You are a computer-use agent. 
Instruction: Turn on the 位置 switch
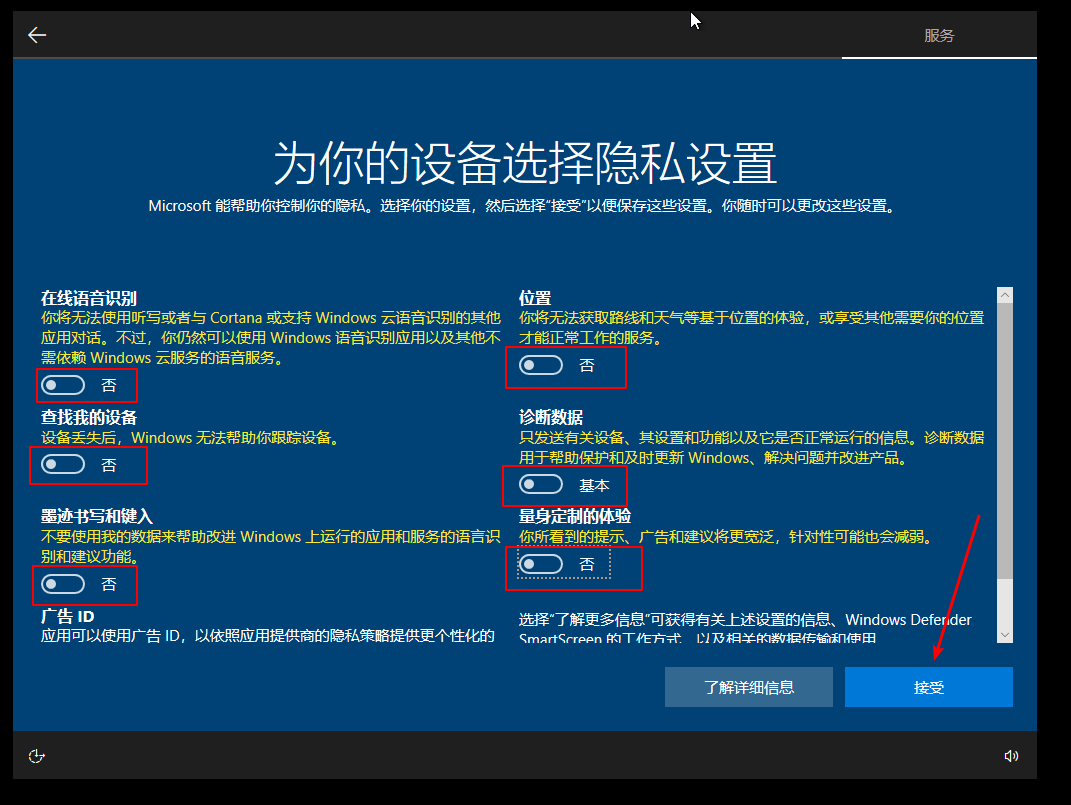point(541,366)
